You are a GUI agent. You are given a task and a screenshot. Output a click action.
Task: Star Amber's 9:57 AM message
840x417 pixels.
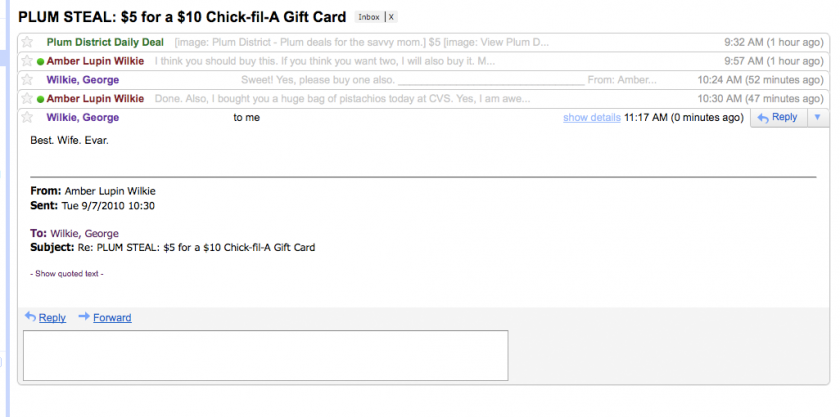coord(27,61)
